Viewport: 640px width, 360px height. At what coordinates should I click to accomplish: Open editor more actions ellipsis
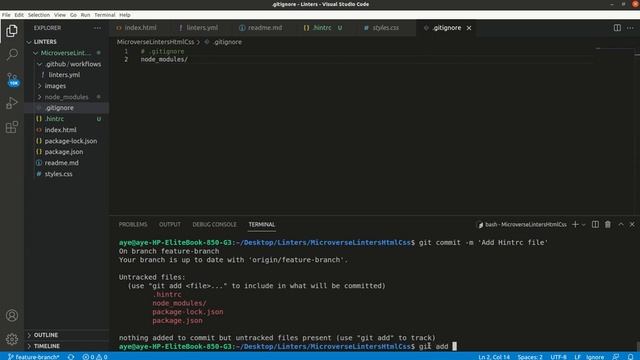point(630,28)
